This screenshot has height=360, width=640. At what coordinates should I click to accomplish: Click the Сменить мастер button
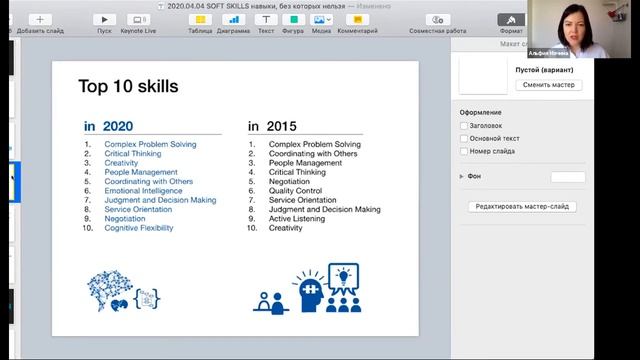(x=549, y=85)
